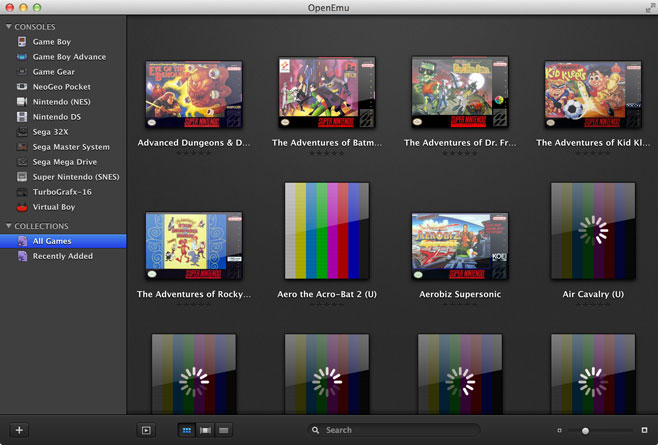Click the Virtual Boy console icon

pos(22,207)
